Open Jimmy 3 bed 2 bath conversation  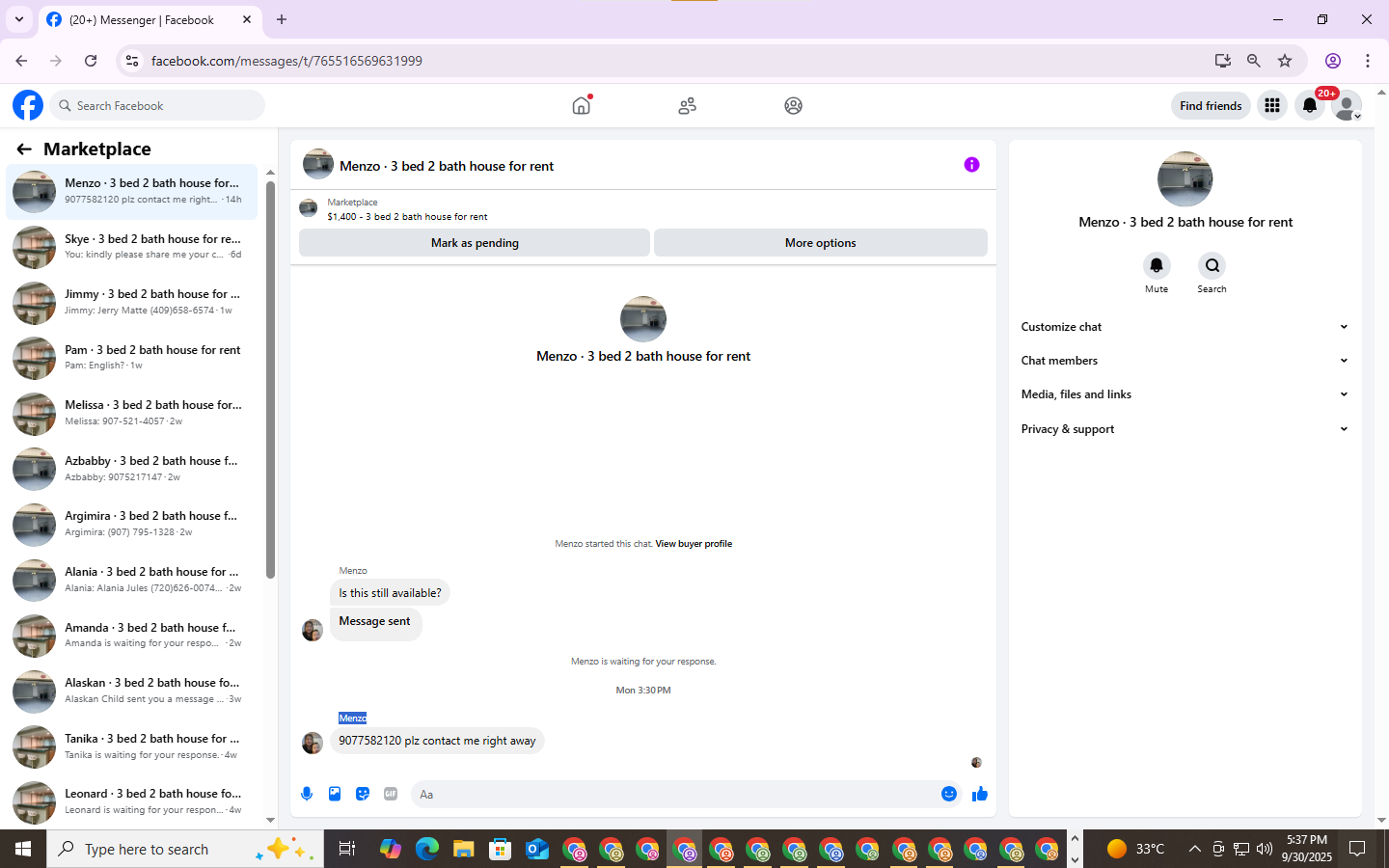pos(131,302)
